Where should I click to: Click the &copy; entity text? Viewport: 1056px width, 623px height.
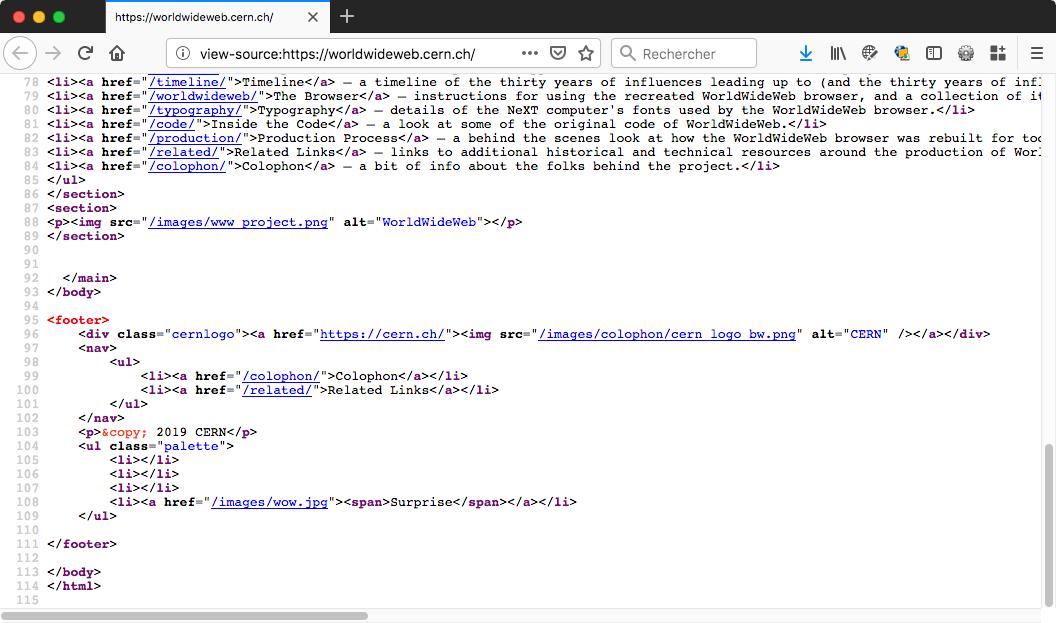(125, 432)
